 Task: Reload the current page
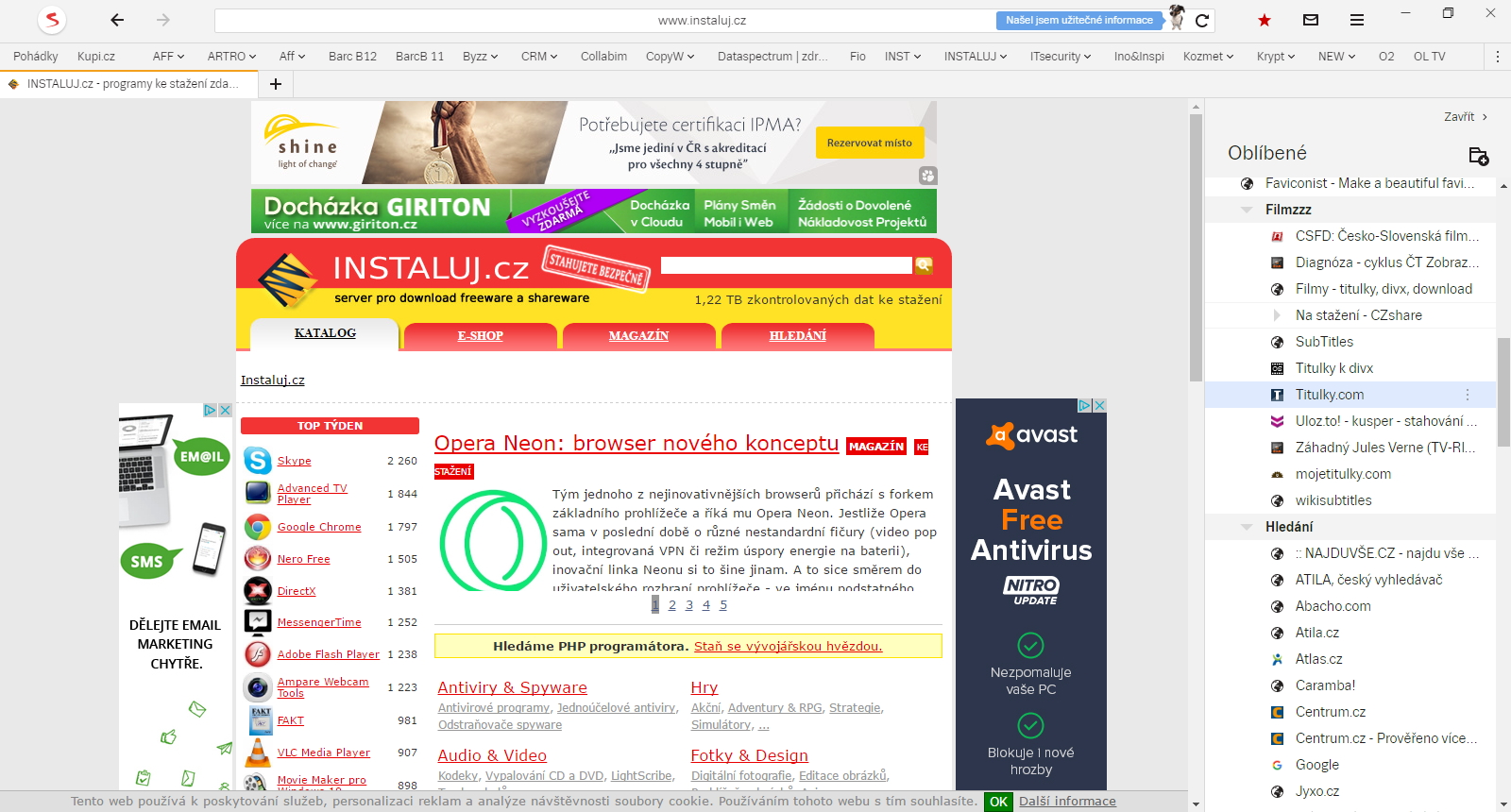[1202, 20]
